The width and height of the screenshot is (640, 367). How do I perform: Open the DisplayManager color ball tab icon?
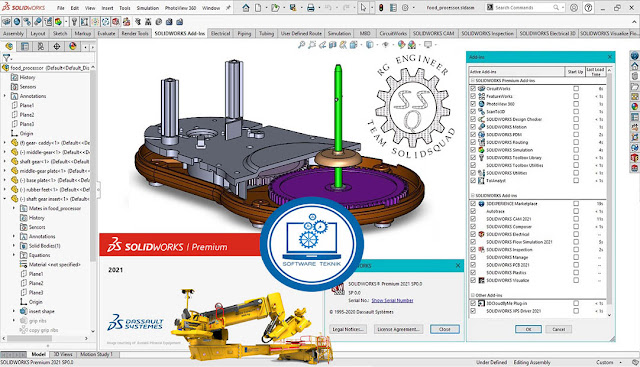(x=73, y=47)
